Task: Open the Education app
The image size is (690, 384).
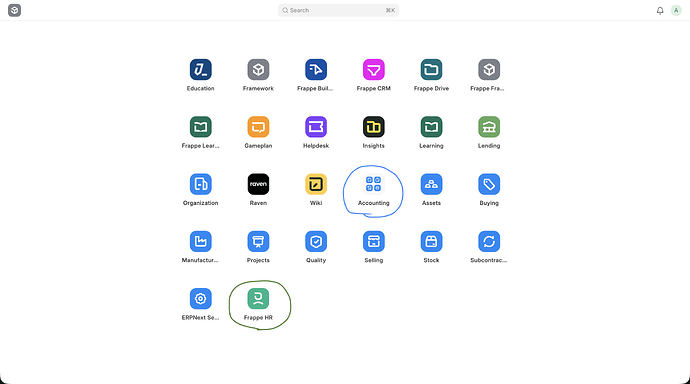Action: tap(201, 69)
